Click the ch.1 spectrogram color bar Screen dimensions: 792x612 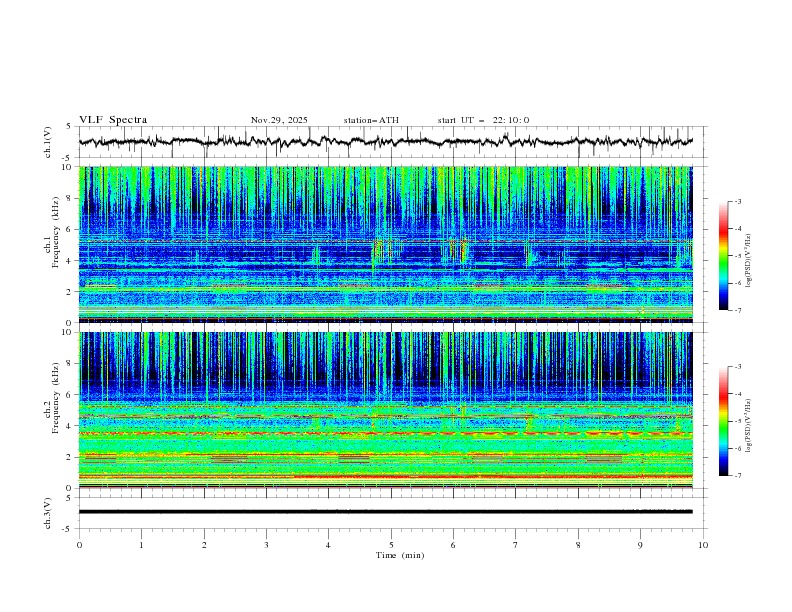click(x=723, y=256)
